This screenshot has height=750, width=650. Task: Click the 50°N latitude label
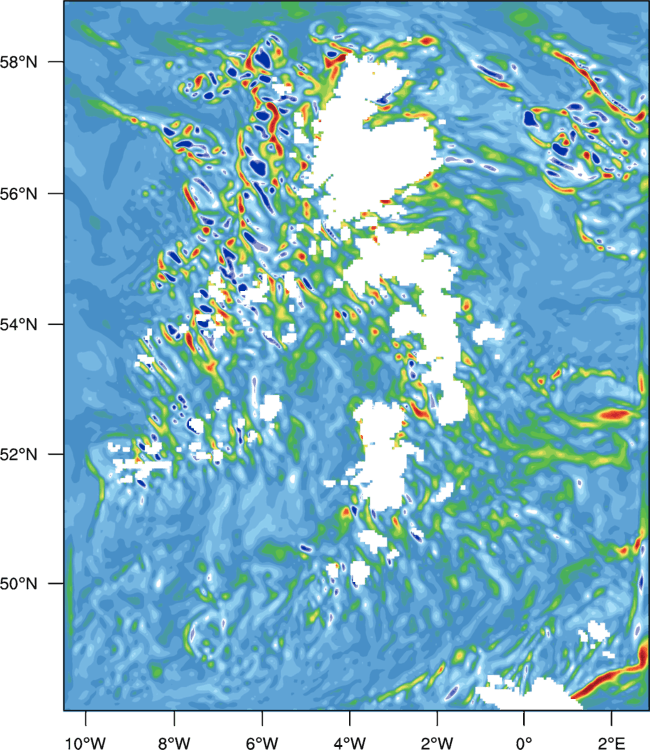[18, 584]
